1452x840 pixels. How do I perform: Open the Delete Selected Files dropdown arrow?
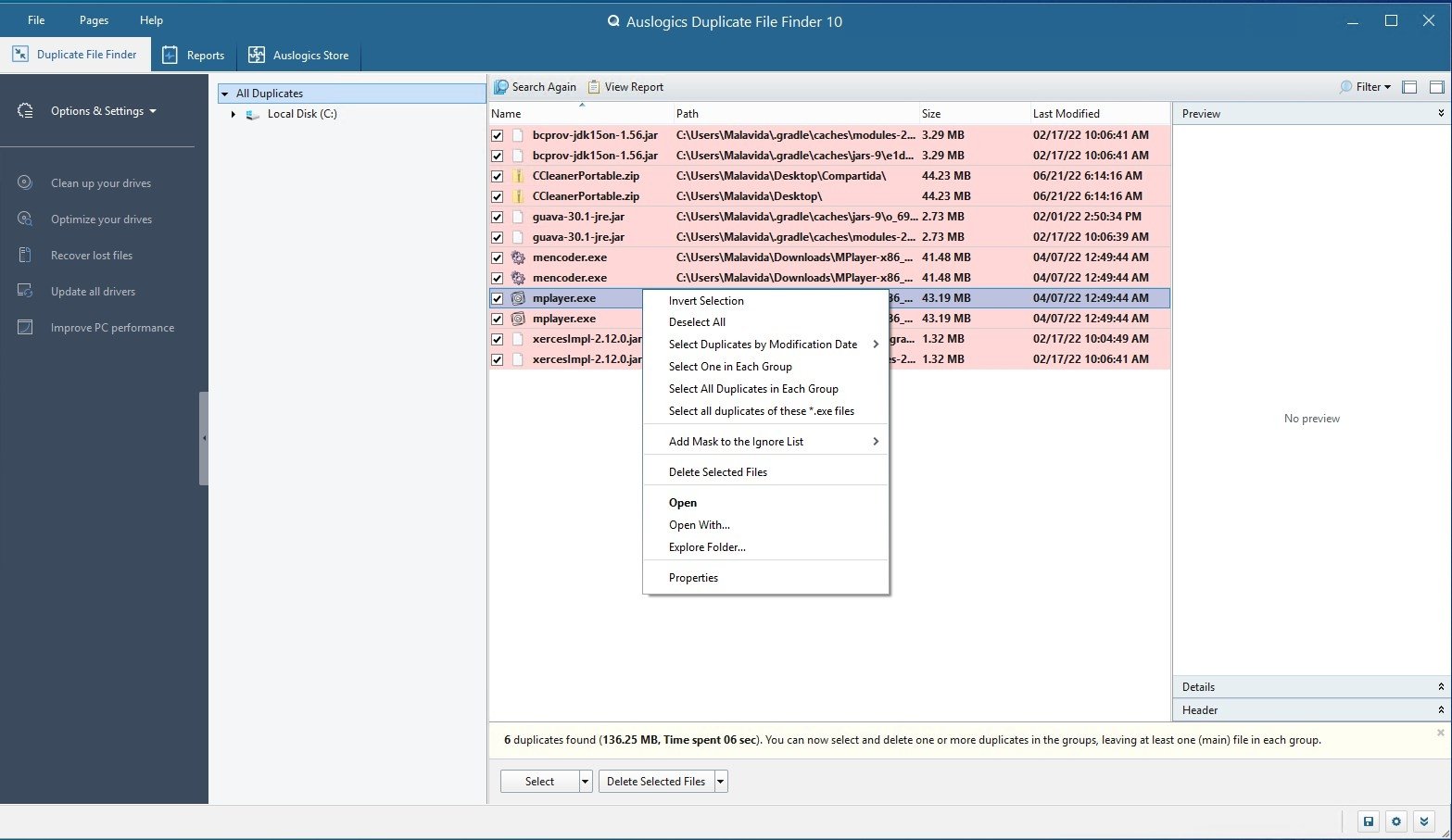coord(721,782)
